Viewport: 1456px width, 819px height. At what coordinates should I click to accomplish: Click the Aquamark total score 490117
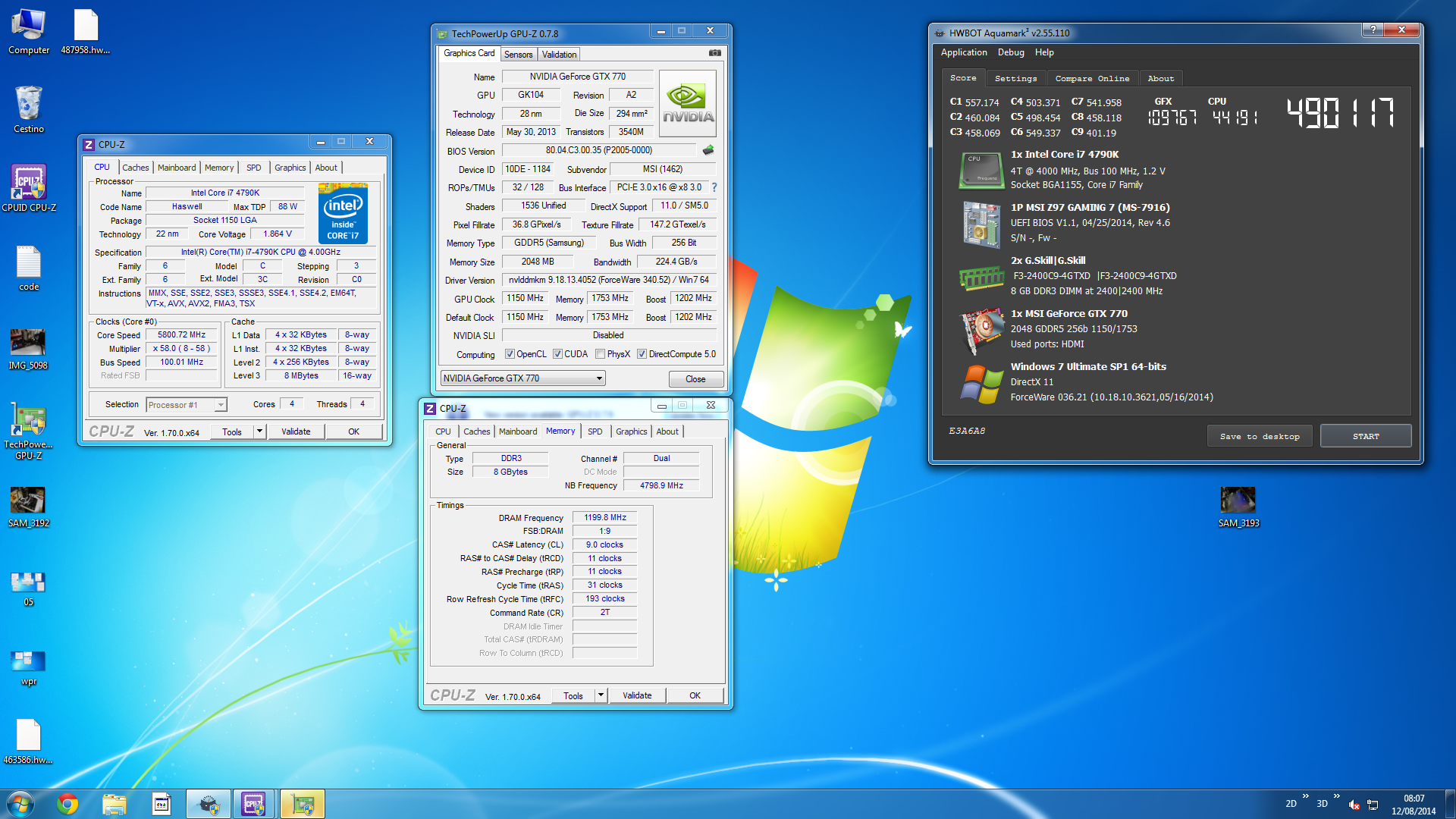[x=1341, y=113]
